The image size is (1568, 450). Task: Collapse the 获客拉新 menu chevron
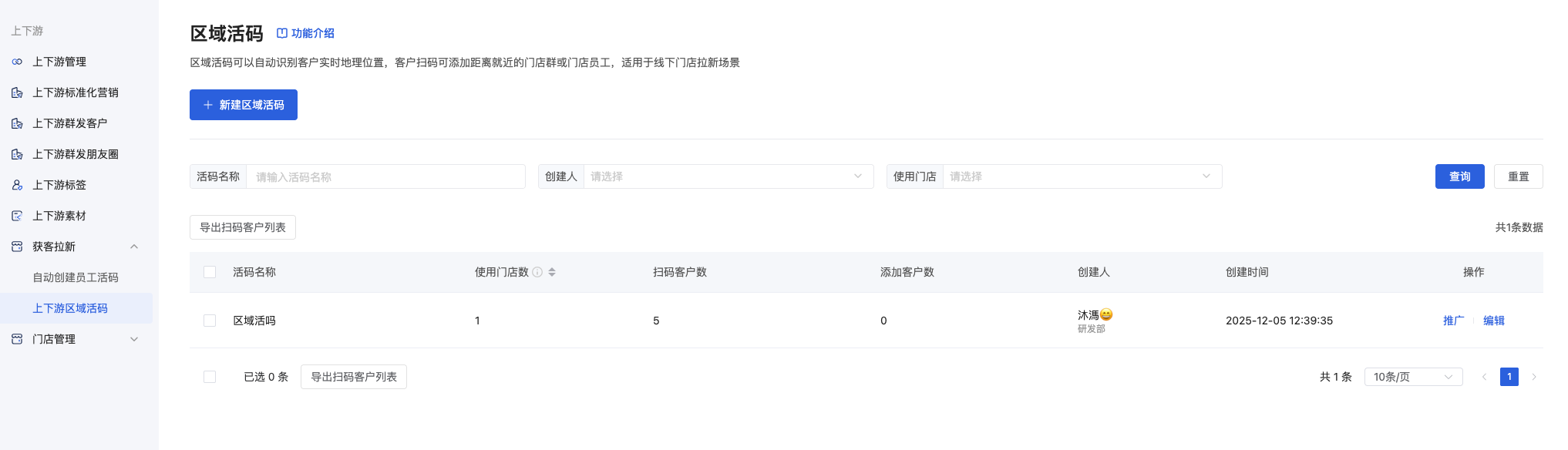134,247
